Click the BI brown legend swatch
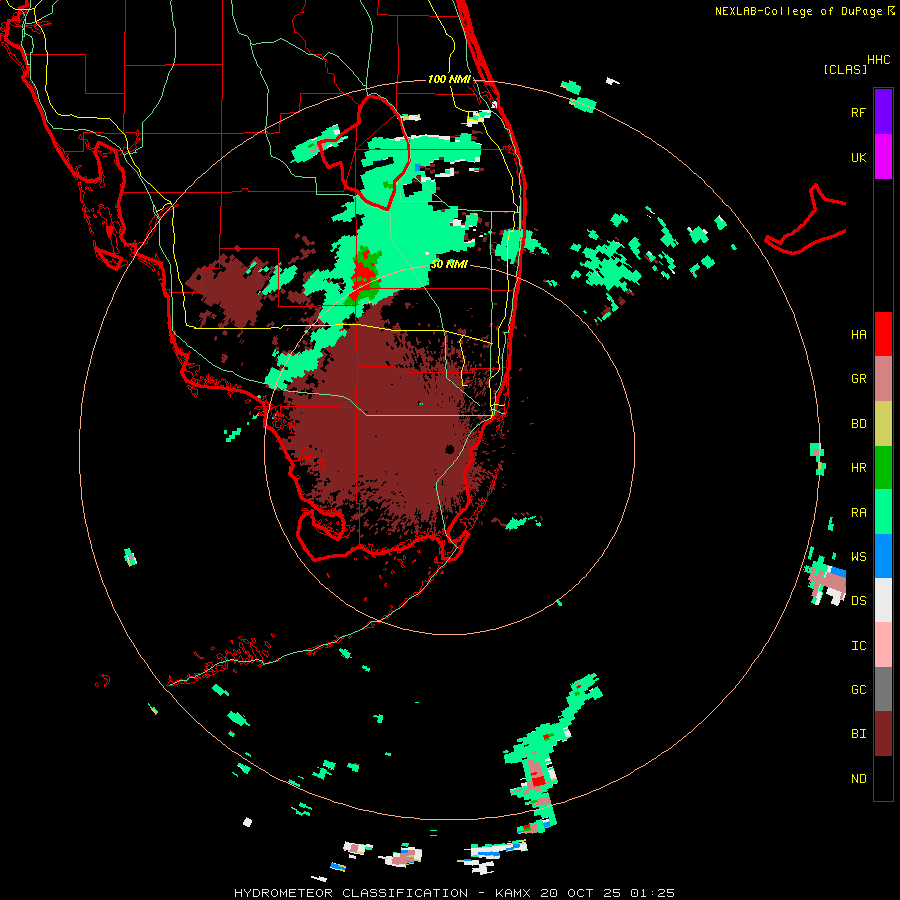 [x=883, y=734]
